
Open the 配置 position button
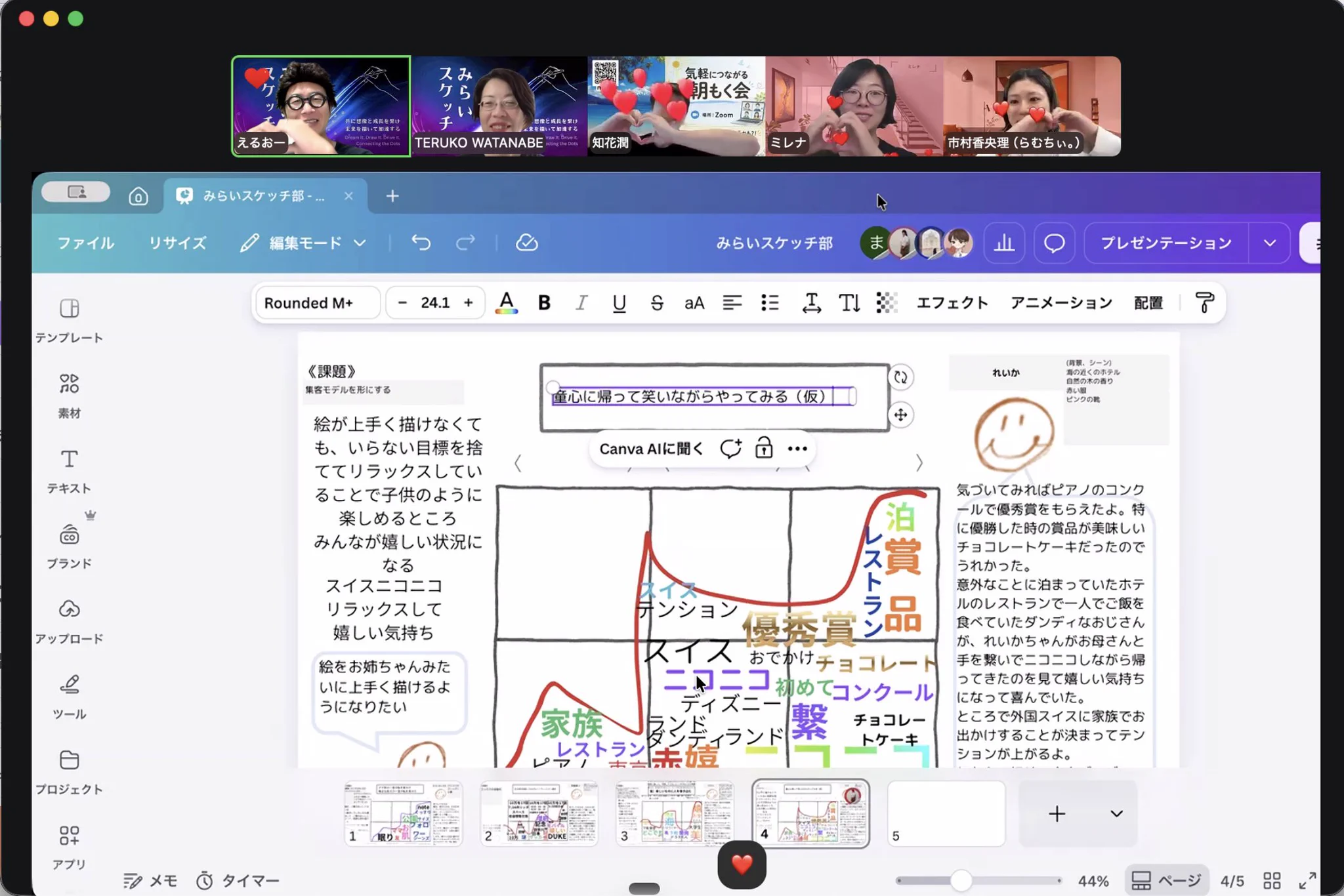coord(1148,303)
